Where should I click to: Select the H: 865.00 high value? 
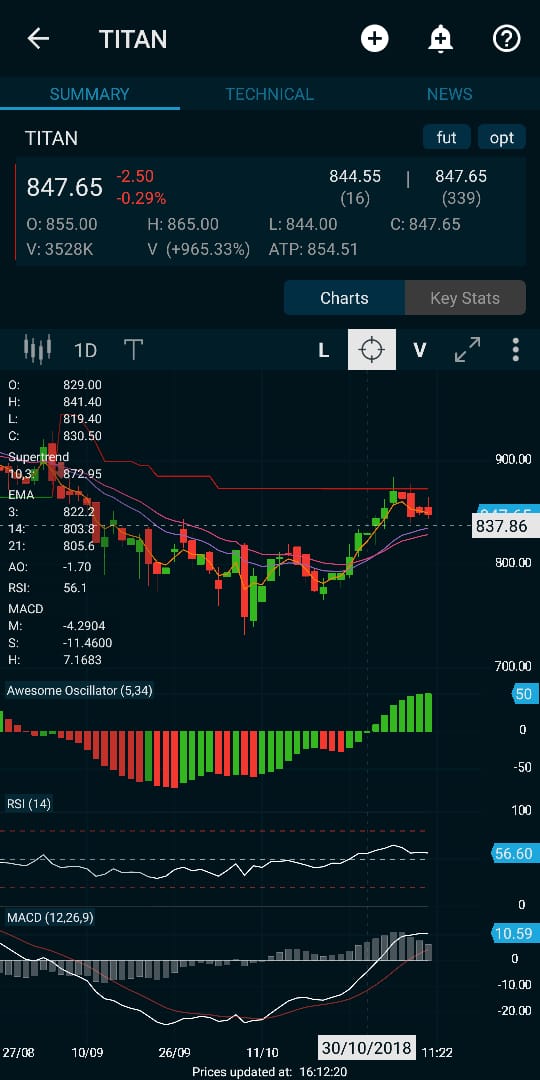click(183, 225)
